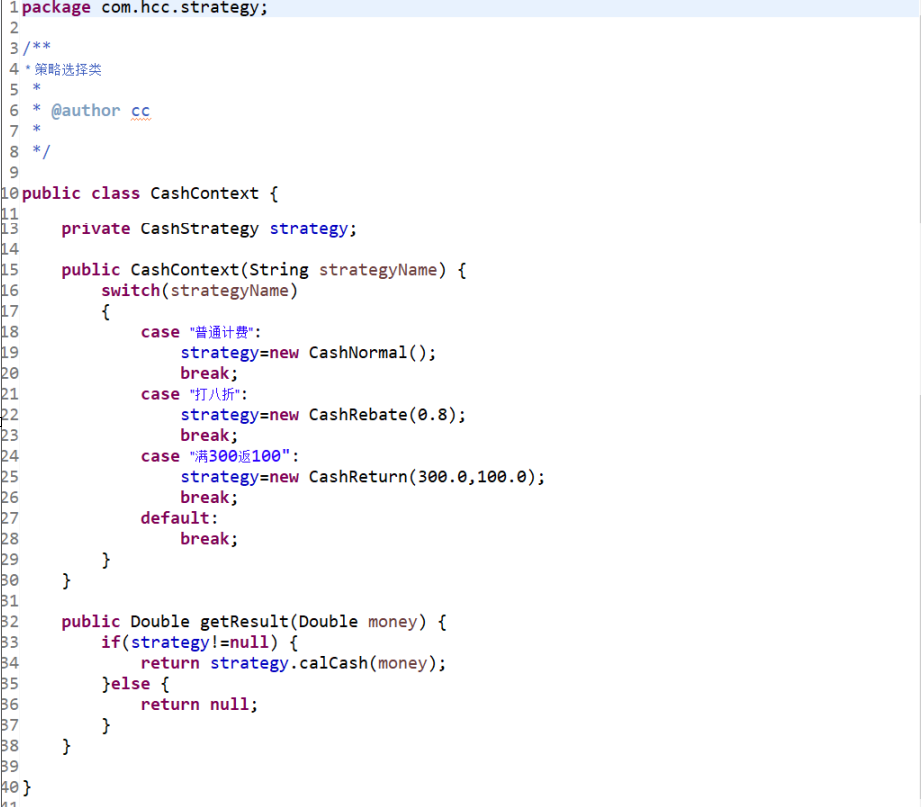Click the switch keyword on line 16

(130, 291)
